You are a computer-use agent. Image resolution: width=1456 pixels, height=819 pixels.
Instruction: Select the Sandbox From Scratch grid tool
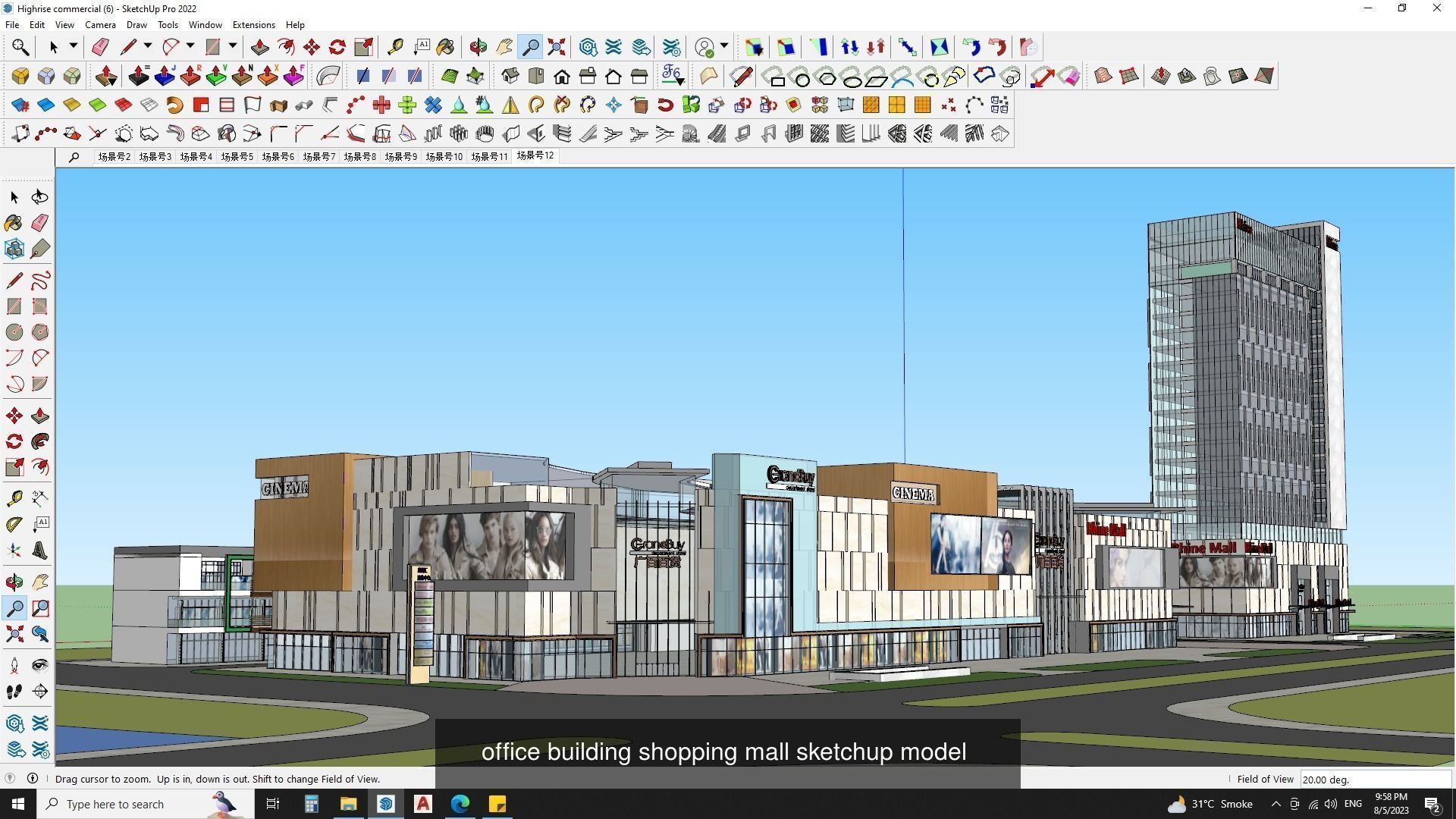coord(1129,76)
